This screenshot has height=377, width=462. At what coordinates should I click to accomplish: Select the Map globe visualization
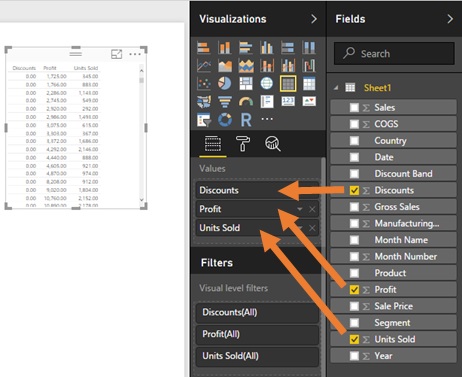[x=267, y=83]
